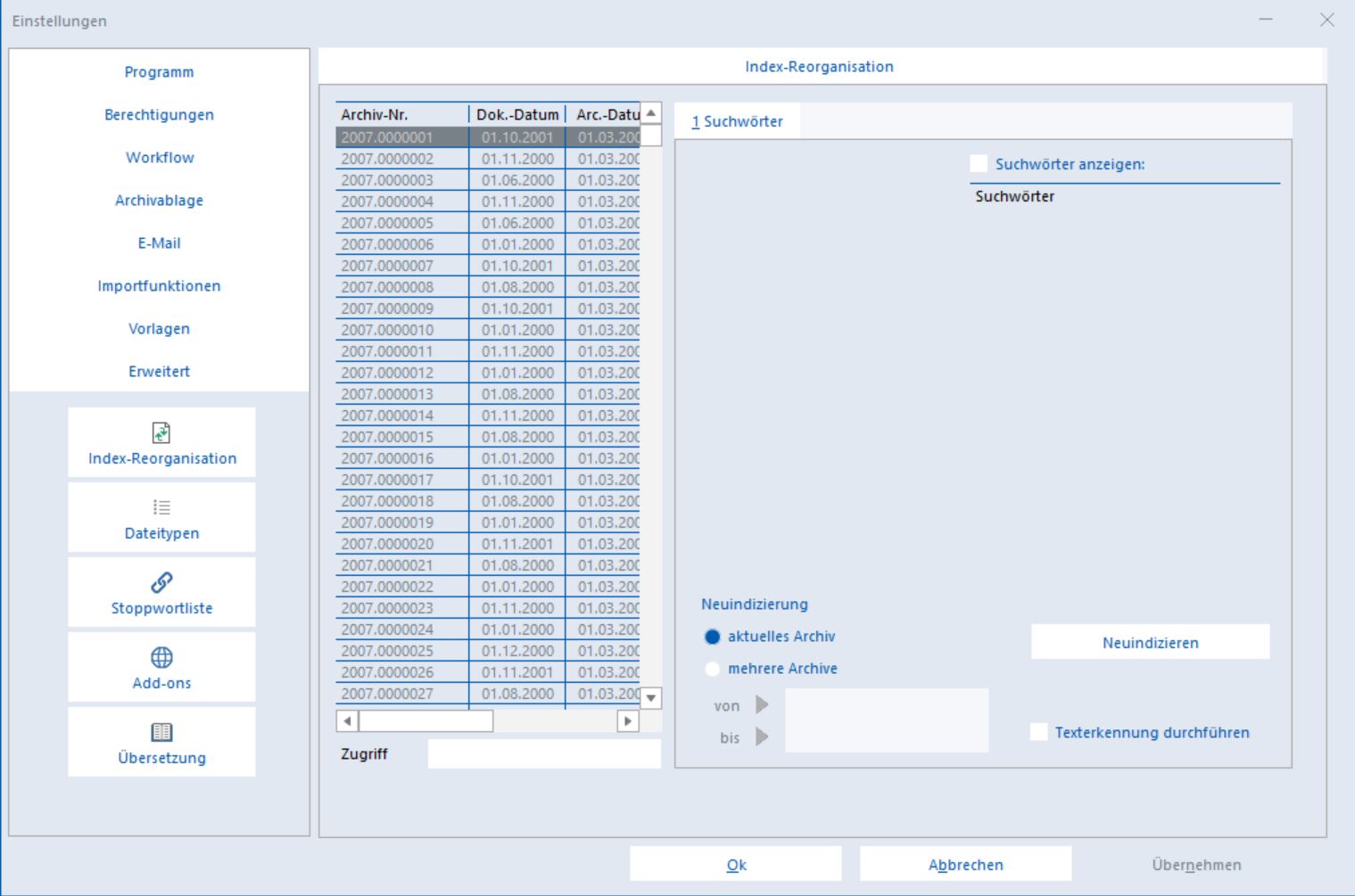This screenshot has height=896, width=1355.
Task: Click the Abbrechen button
Action: (x=965, y=864)
